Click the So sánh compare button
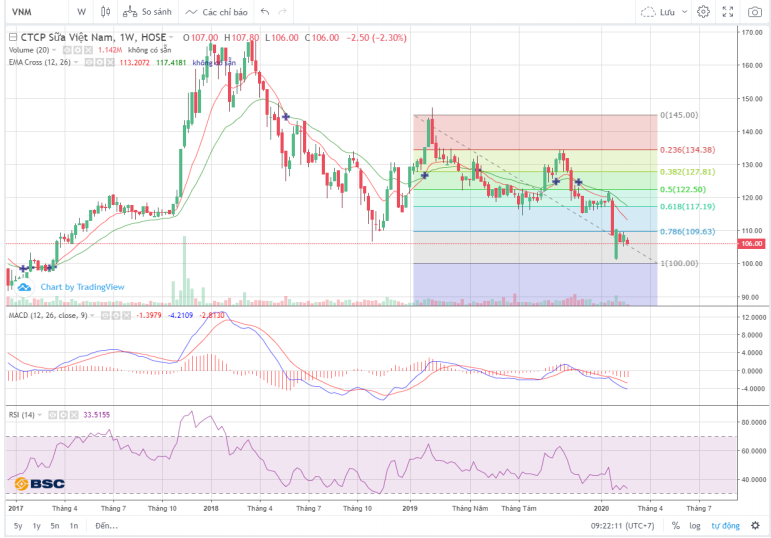This screenshot has height=538, width=771. tap(147, 12)
